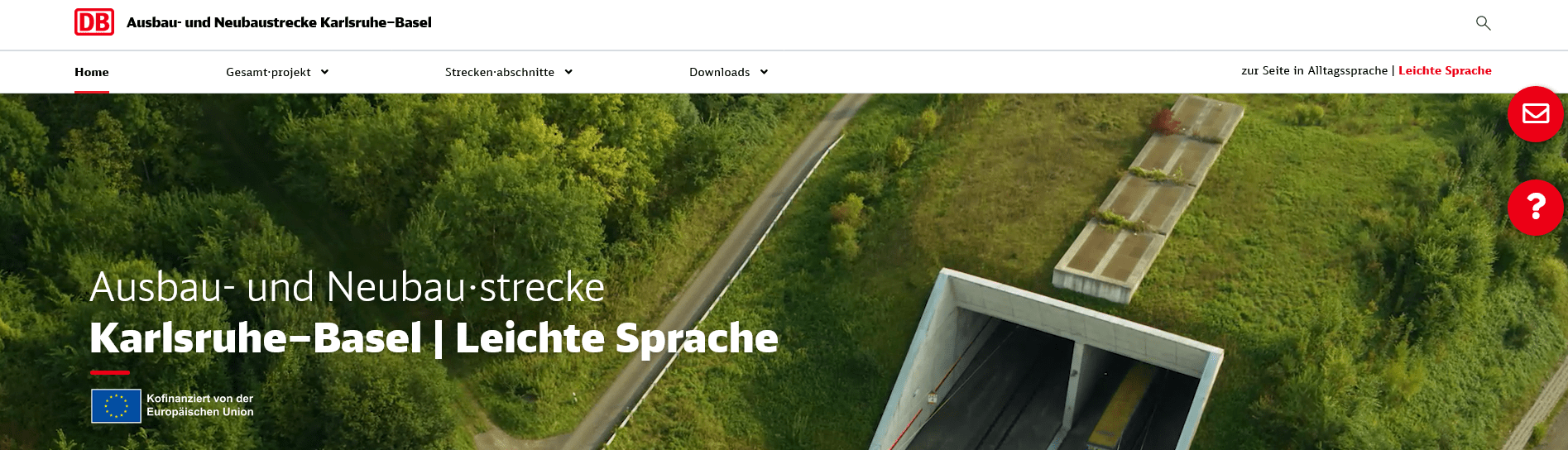Screen dimensions: 1568x450
Task: Click site title Ausbau- und Neubaustrecke Karlsruhe–Basel
Action: click(x=279, y=22)
